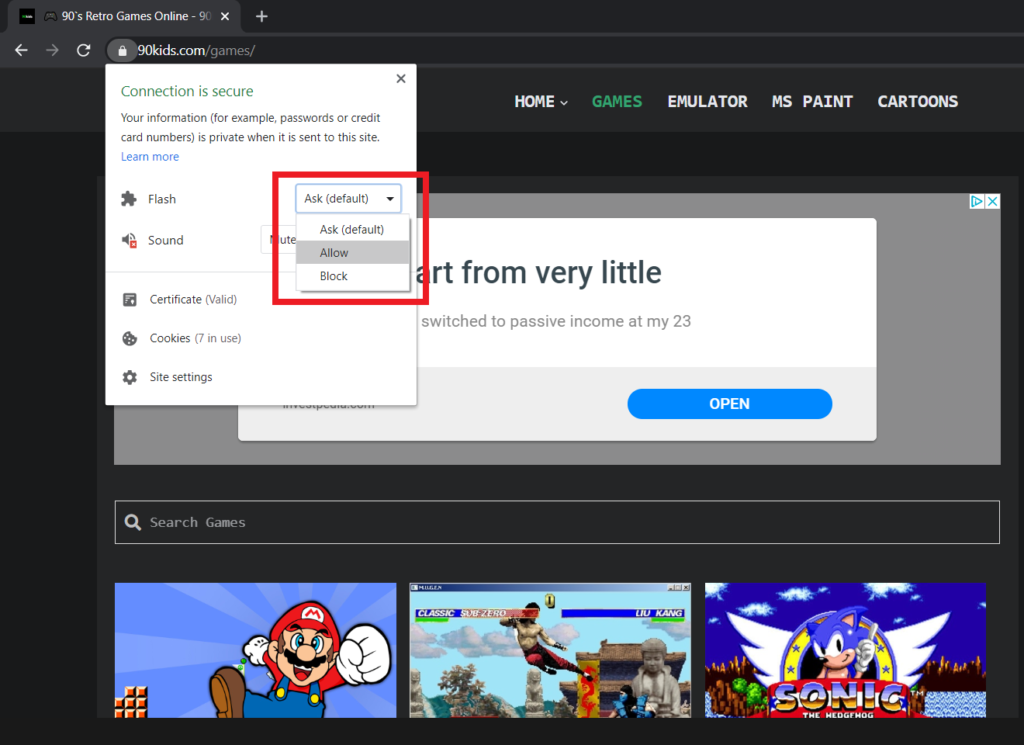Close the 90's Retro Games Online tab

(225, 16)
